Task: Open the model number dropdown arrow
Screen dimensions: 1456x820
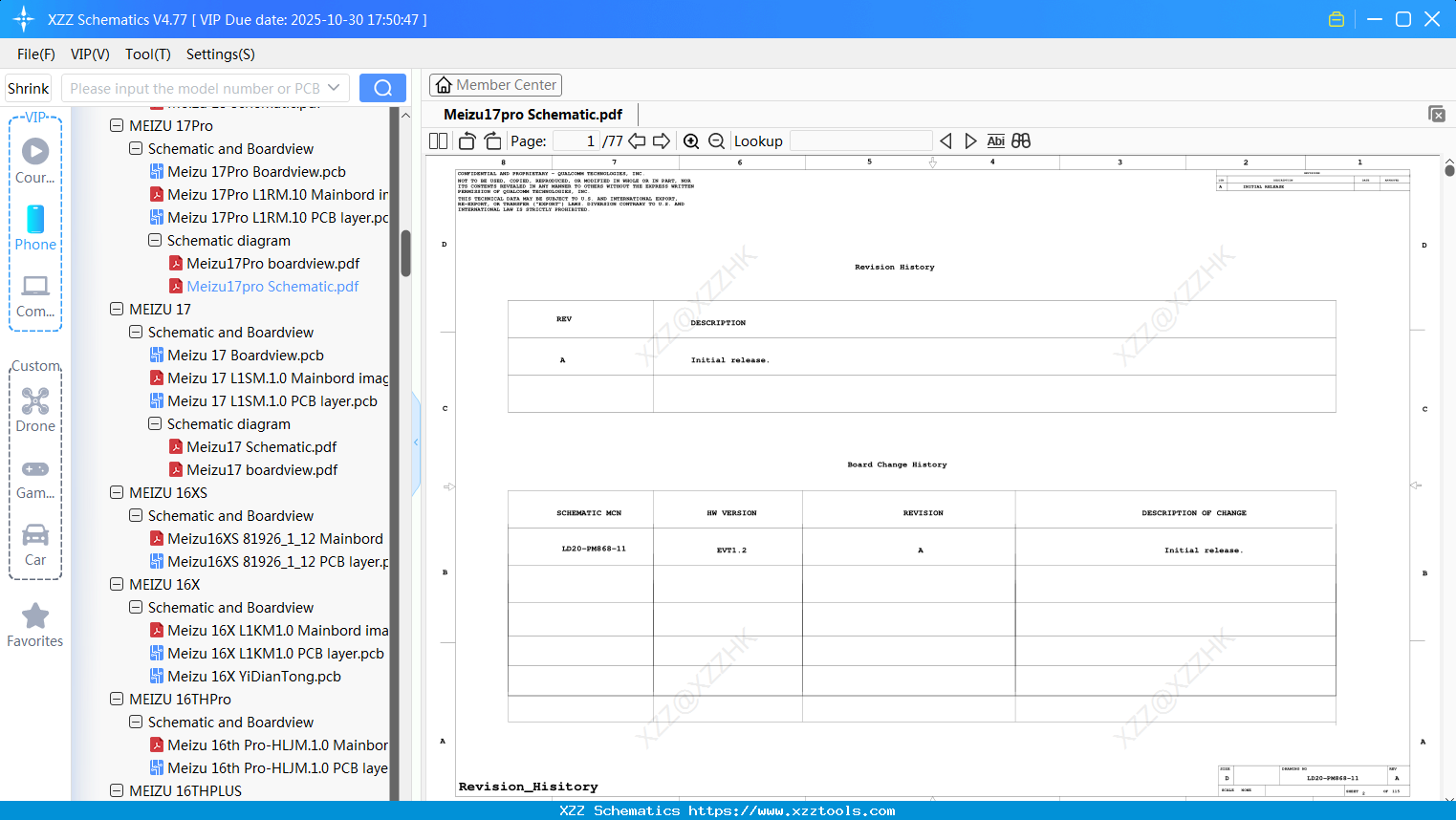Action: (x=334, y=88)
